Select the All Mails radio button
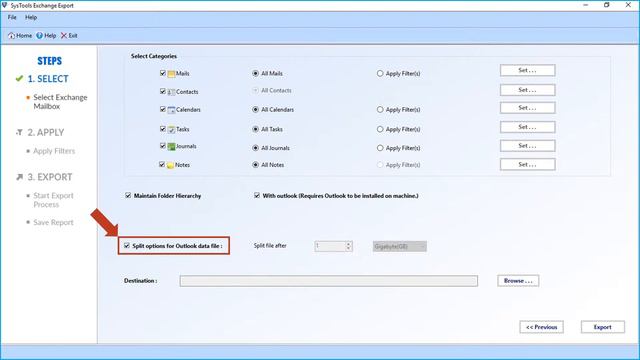This screenshot has width=640, height=360. [x=256, y=73]
